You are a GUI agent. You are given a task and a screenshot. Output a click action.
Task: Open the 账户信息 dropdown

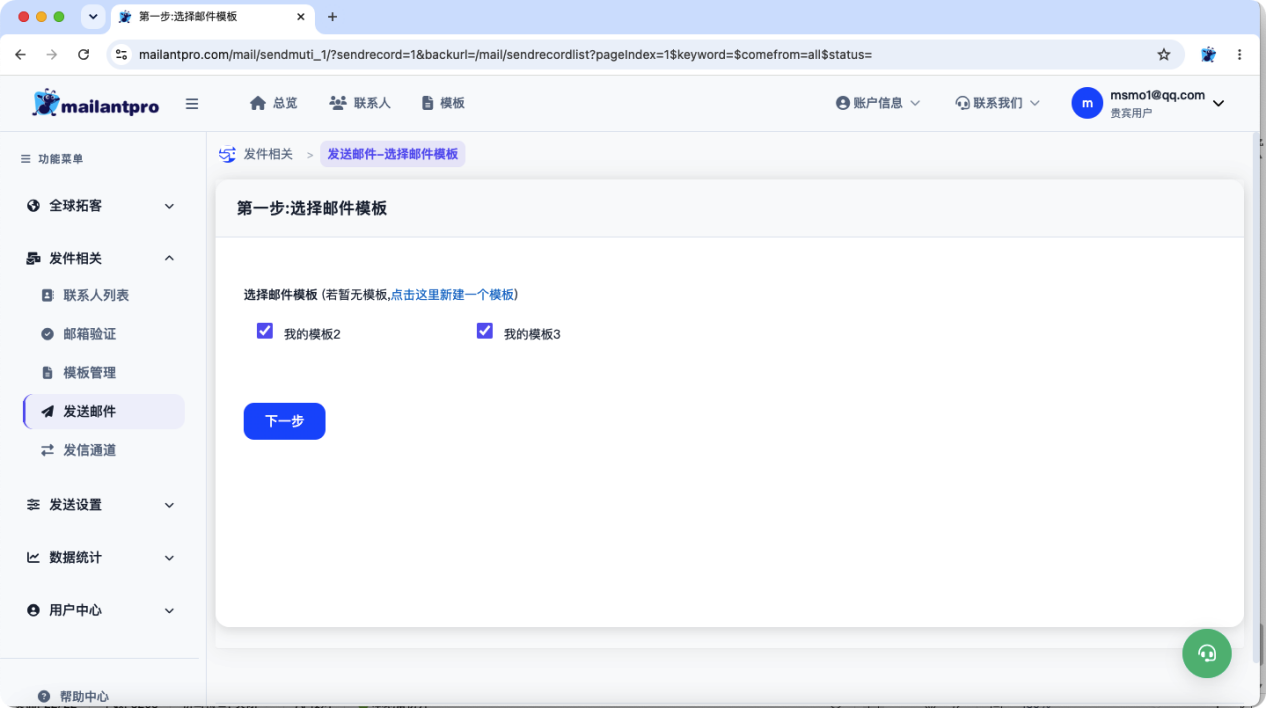coord(878,103)
